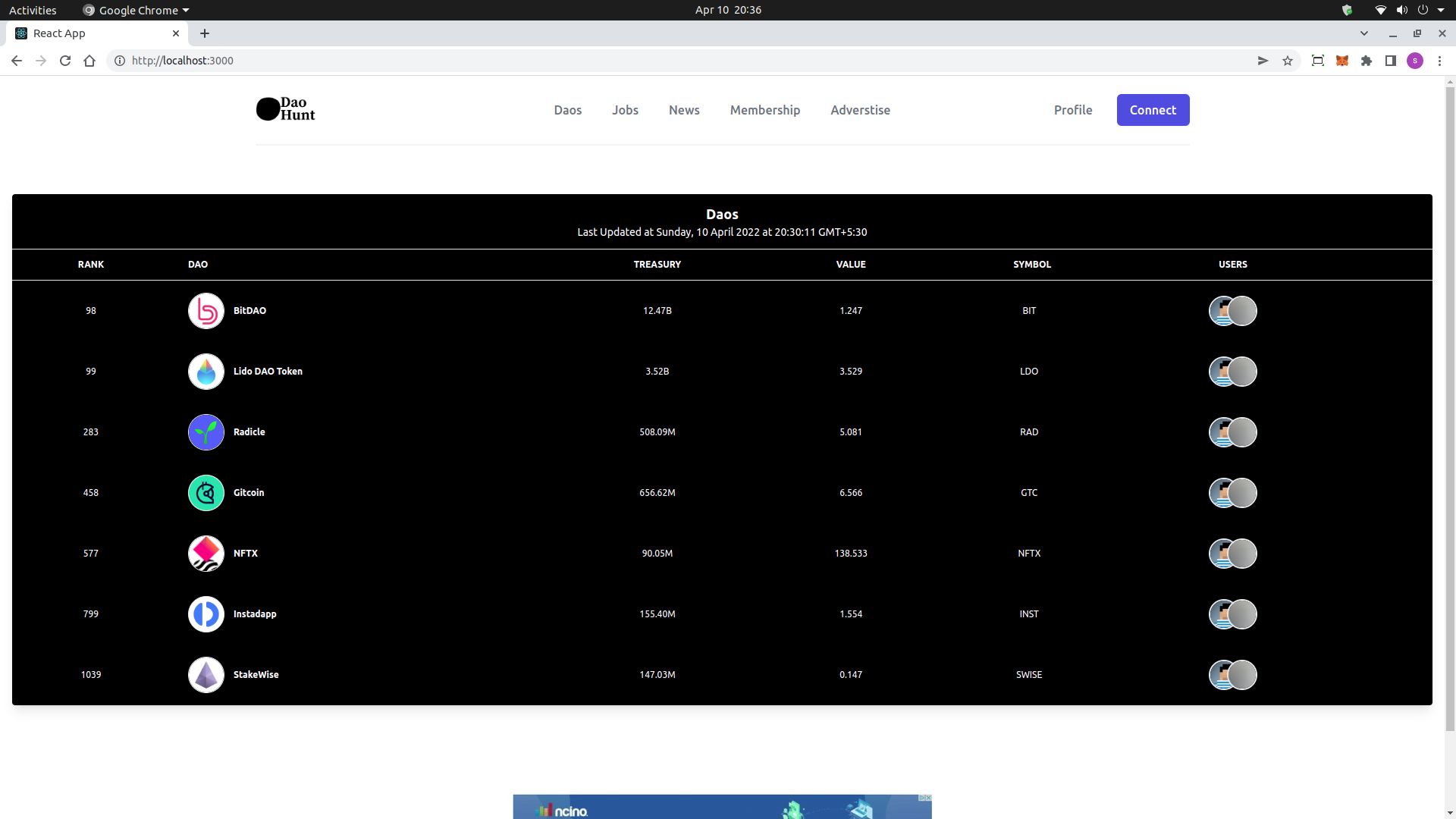Click the Radicle sprout logo
1456x819 pixels.
[206, 432]
